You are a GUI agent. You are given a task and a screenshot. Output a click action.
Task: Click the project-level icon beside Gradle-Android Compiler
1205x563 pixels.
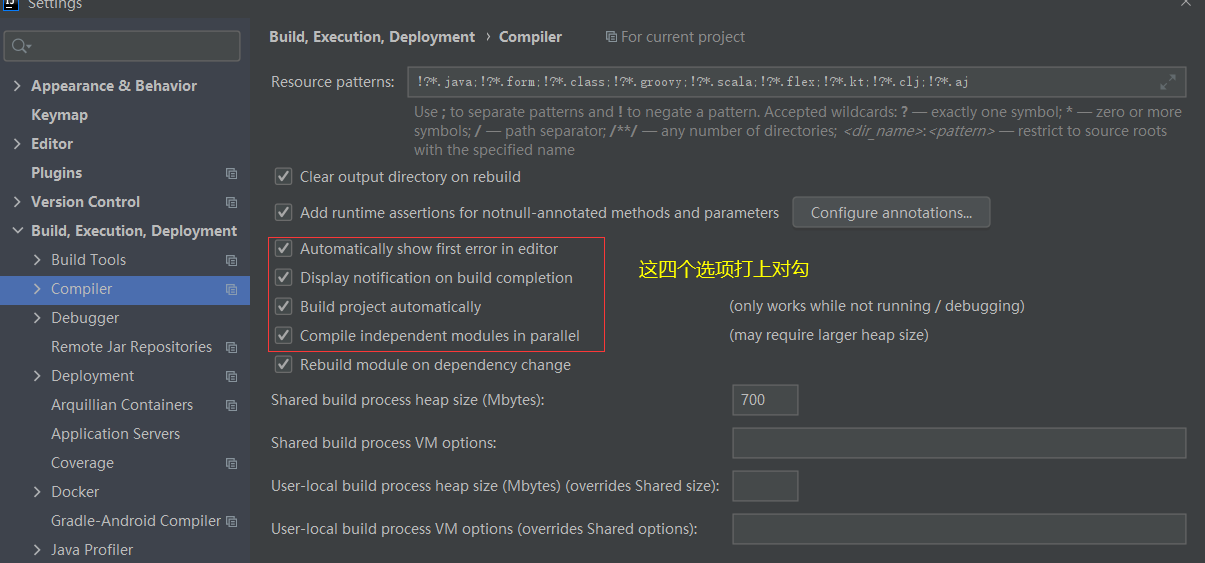pyautogui.click(x=232, y=521)
